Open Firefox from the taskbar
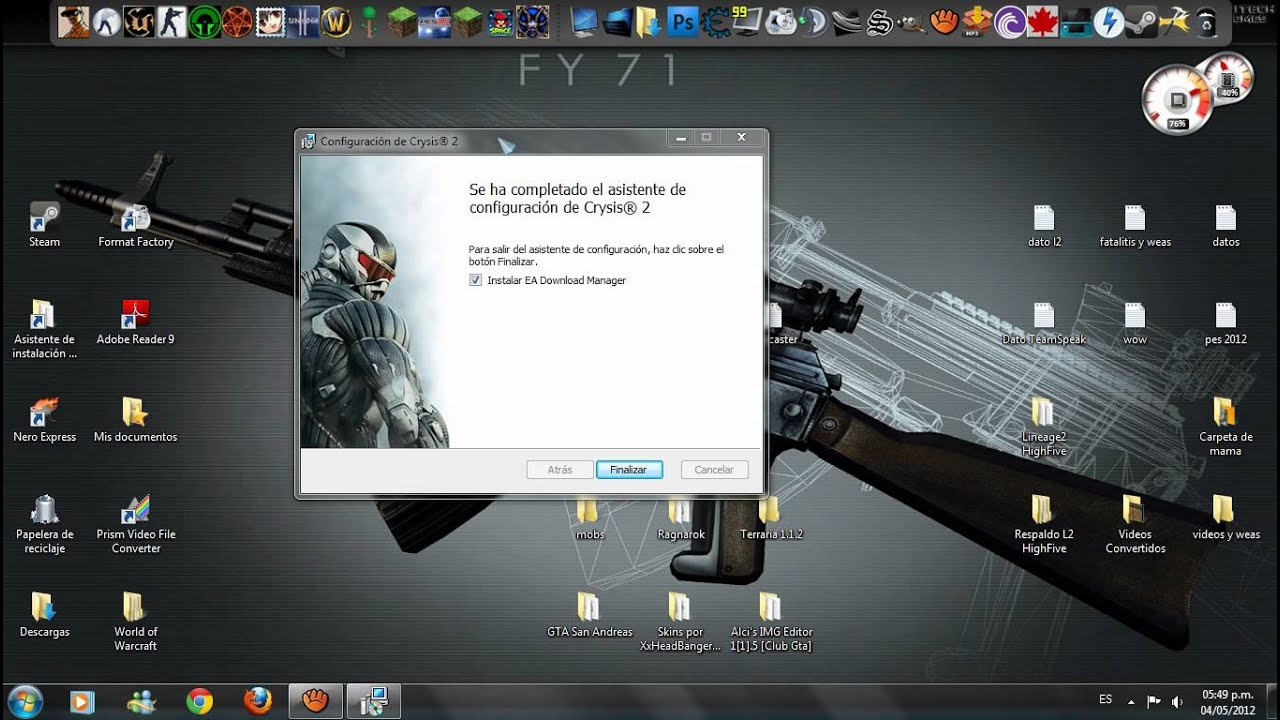This screenshot has width=1280, height=720. pyautogui.click(x=258, y=701)
